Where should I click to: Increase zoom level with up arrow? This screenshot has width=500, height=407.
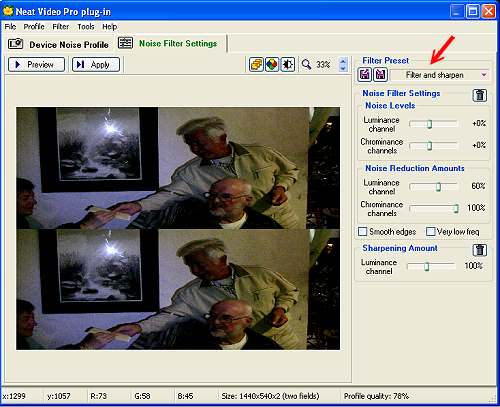tap(343, 61)
